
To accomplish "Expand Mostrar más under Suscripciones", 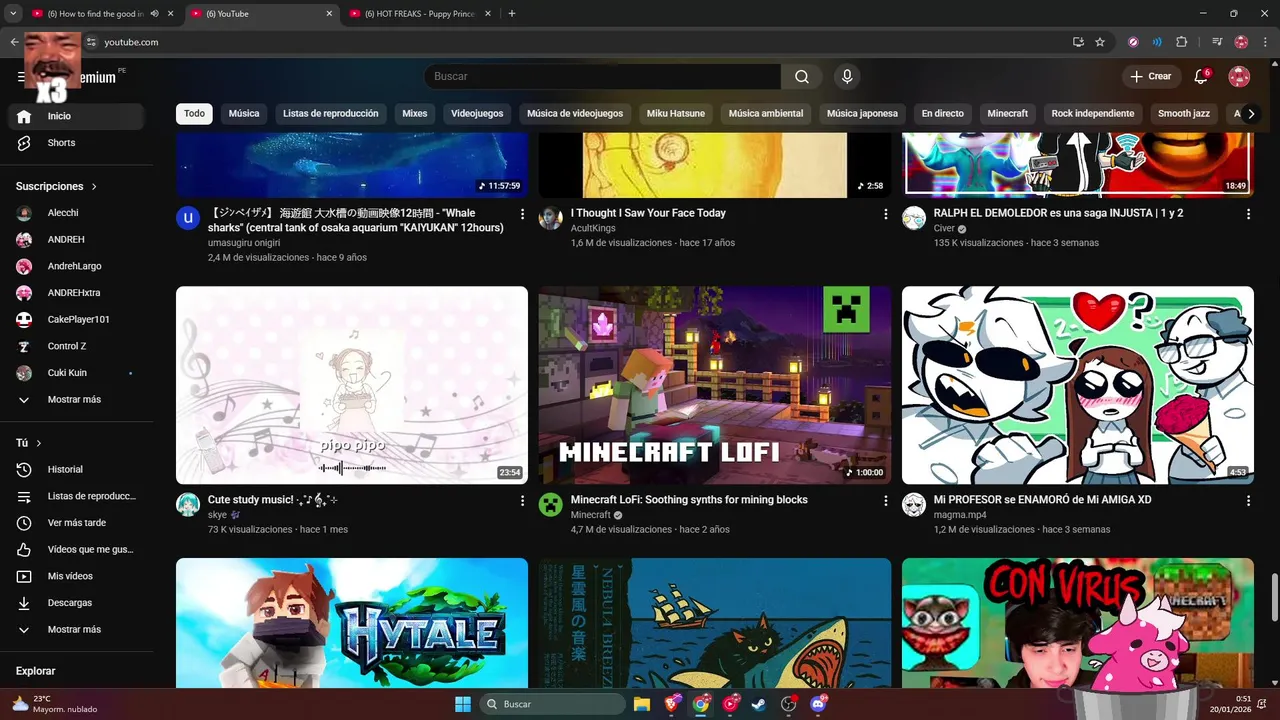I will 78,400.
